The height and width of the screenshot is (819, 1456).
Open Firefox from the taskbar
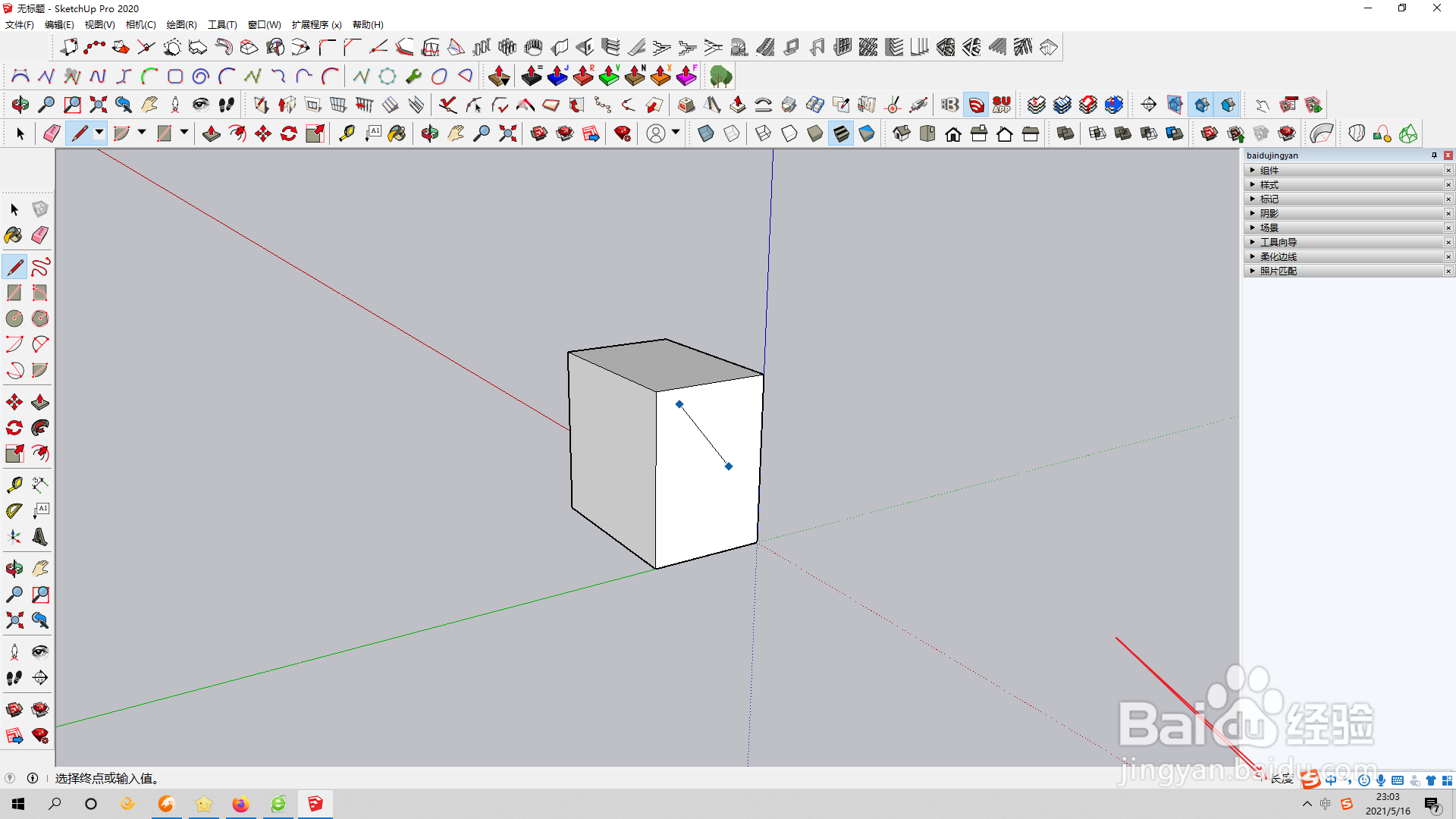(x=241, y=804)
